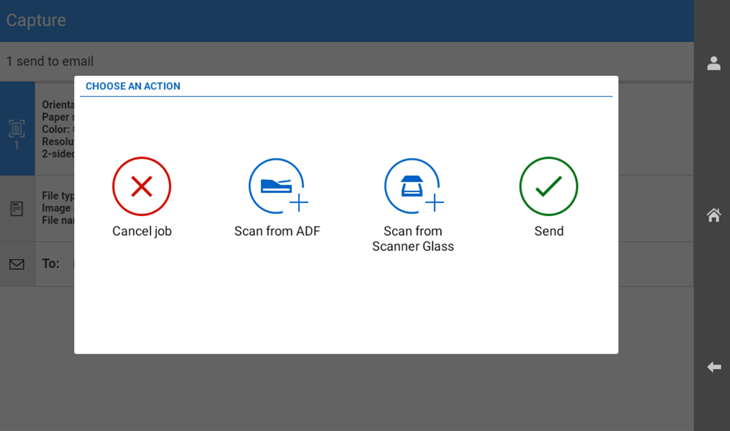Click the back arrow in the sidebar
This screenshot has height=431, width=730.
(x=713, y=367)
